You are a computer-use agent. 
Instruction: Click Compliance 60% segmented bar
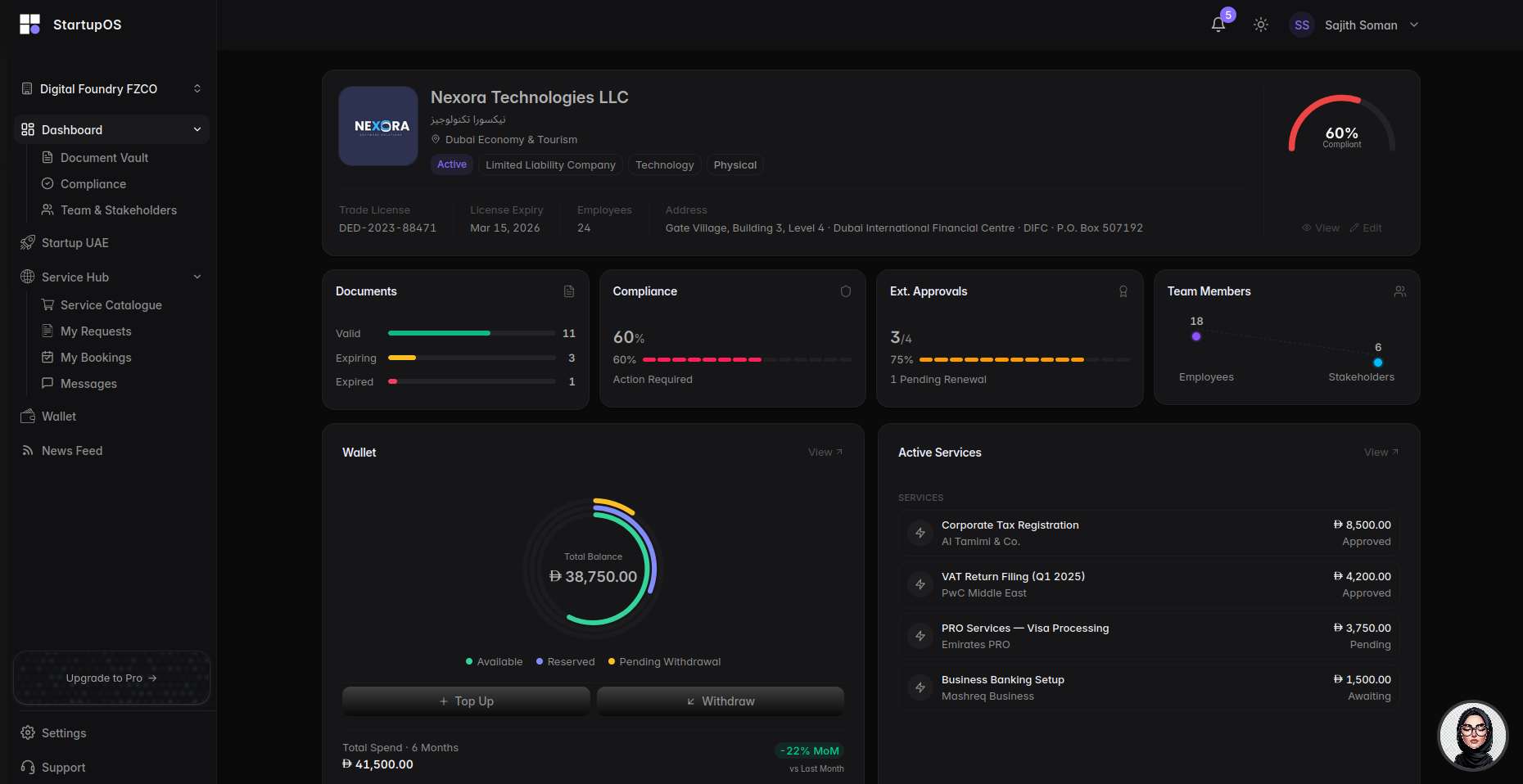pyautogui.click(x=748, y=359)
